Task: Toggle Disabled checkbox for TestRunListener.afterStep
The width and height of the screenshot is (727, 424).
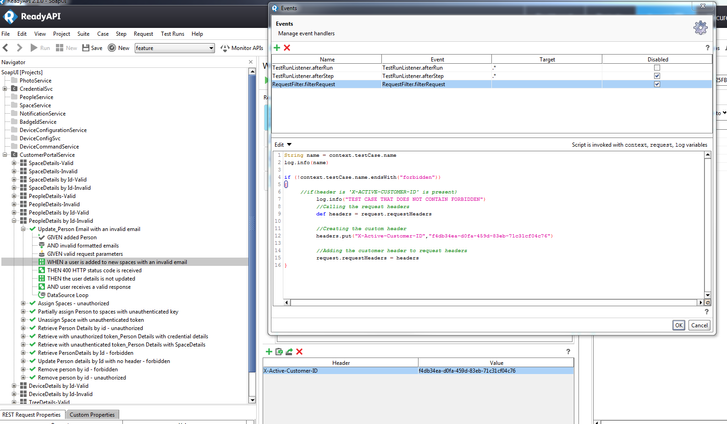Action: (656, 76)
